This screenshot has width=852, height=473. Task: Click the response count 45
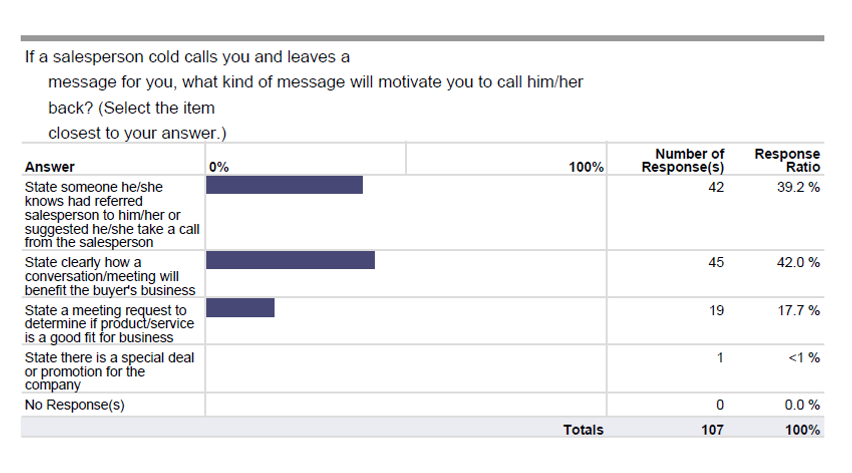(716, 263)
